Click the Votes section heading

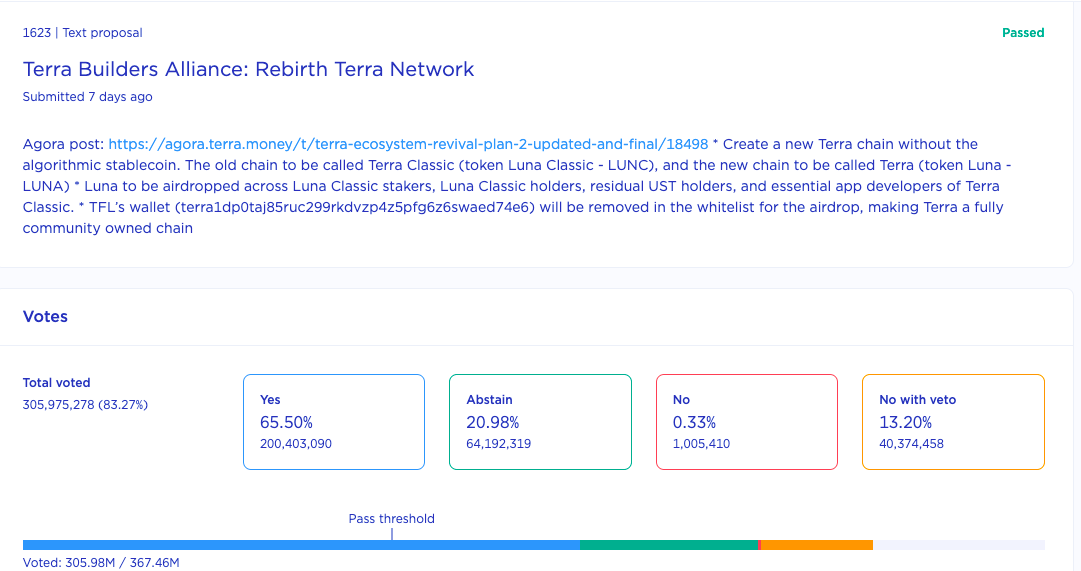(x=46, y=316)
